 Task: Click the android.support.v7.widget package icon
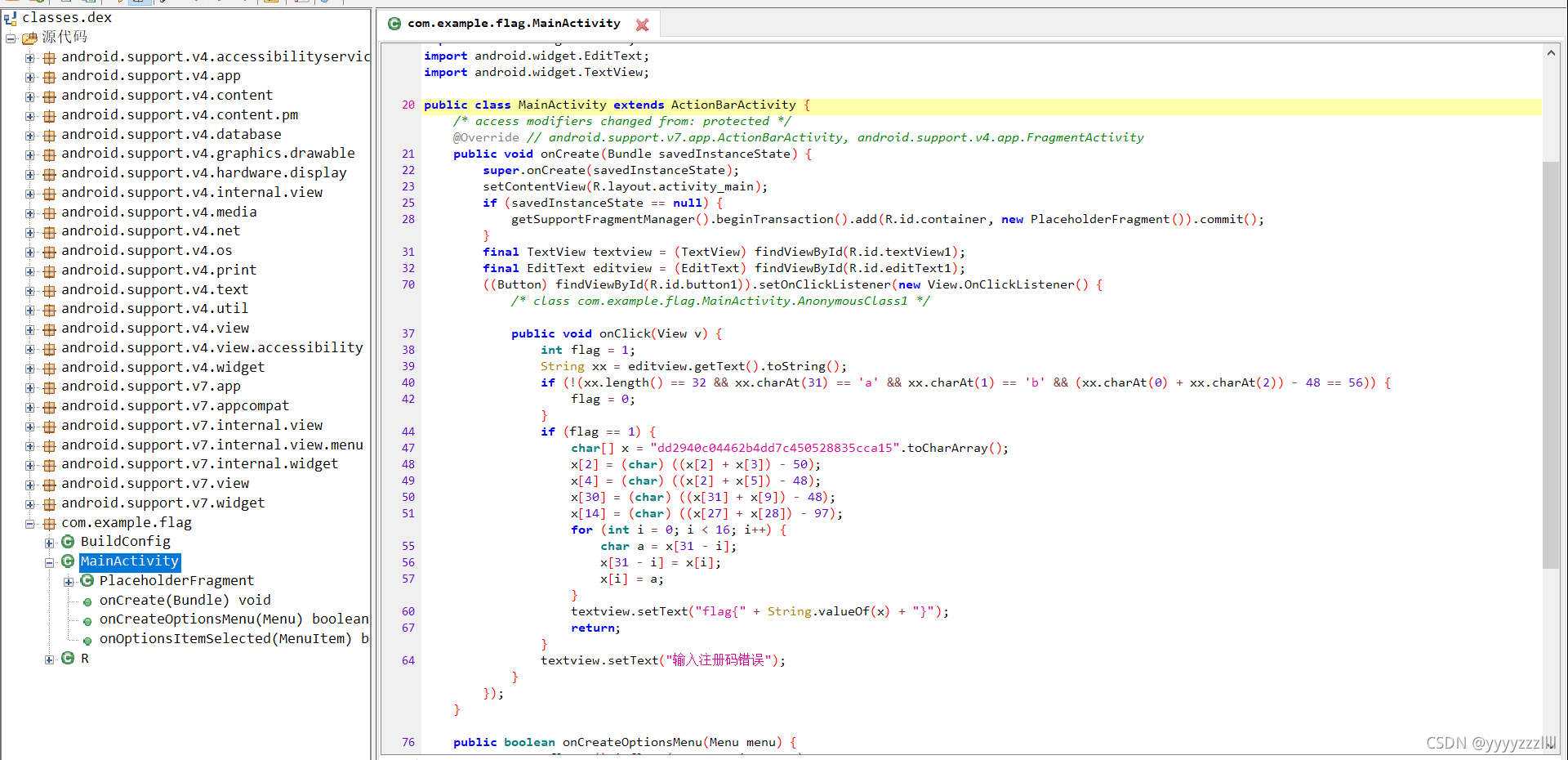50,504
